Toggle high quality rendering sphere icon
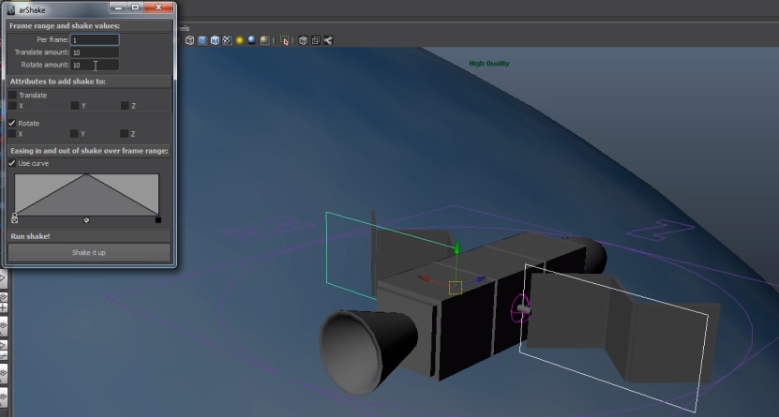 tap(265, 41)
